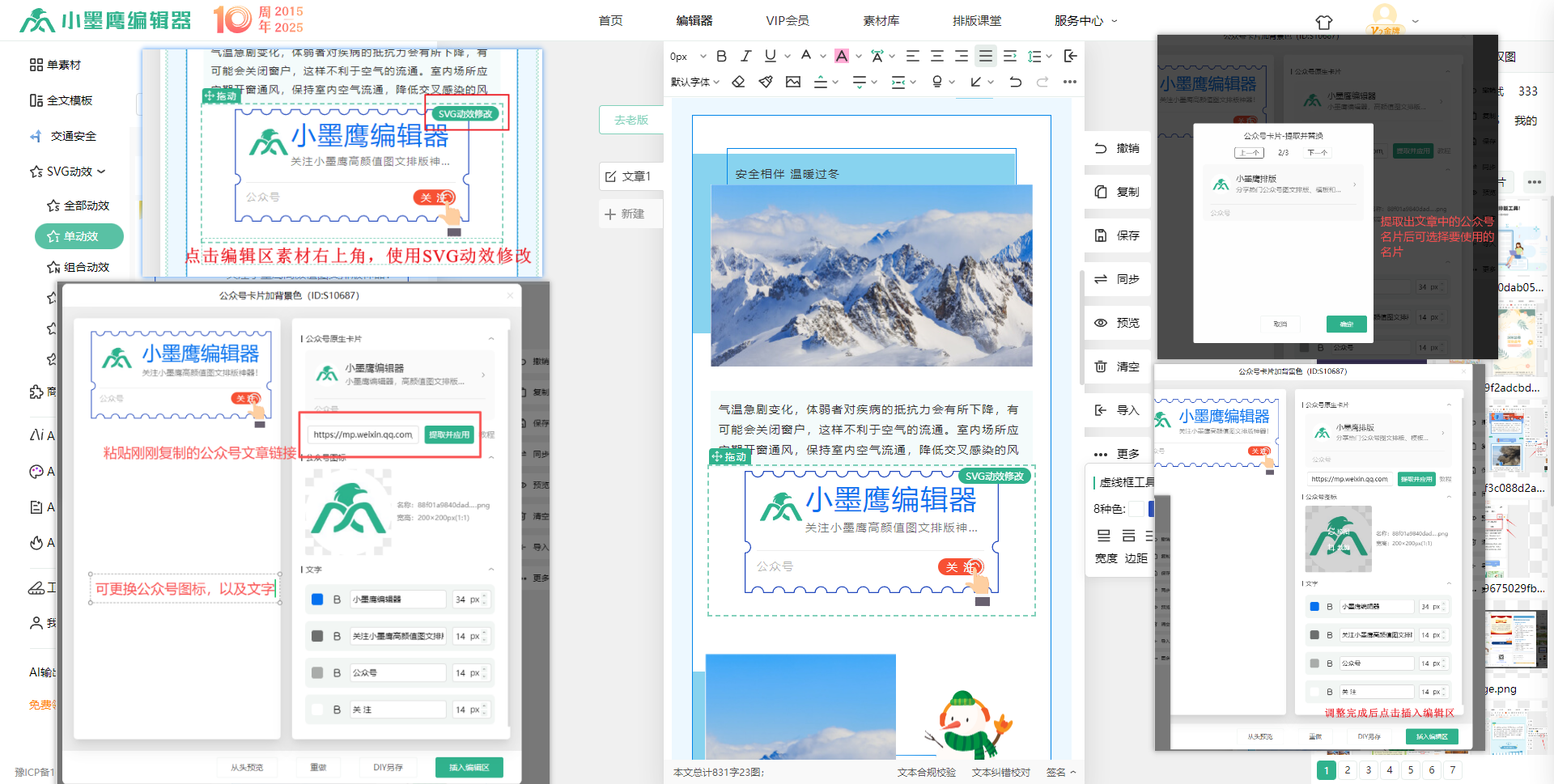The image size is (1554, 784).
Task: Set paragraph alignment to center
Action: click(937, 56)
